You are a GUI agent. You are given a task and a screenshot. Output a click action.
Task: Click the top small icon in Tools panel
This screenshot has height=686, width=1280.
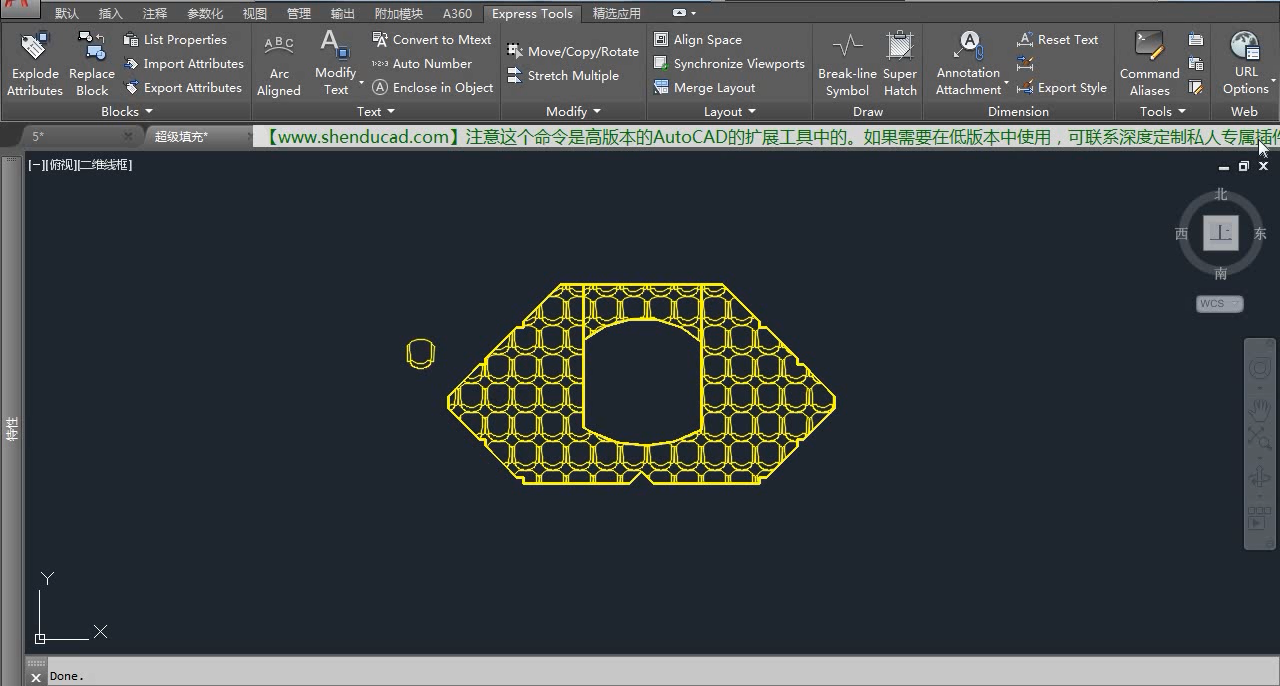click(x=1196, y=40)
